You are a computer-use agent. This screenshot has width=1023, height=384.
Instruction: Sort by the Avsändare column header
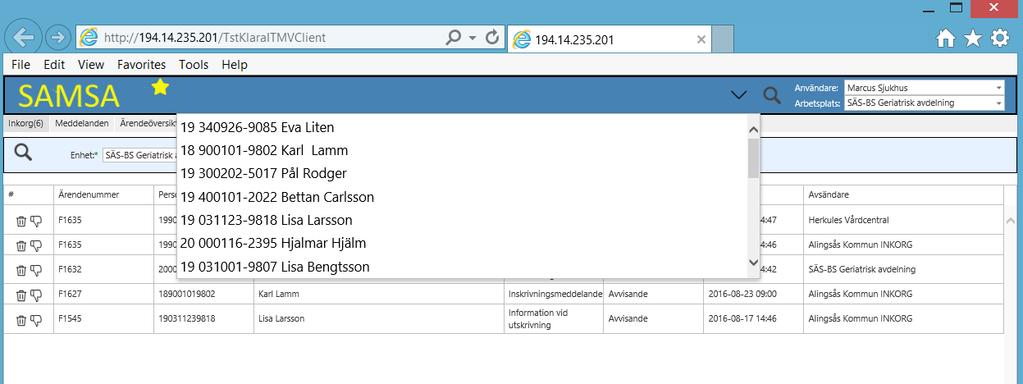(904, 195)
